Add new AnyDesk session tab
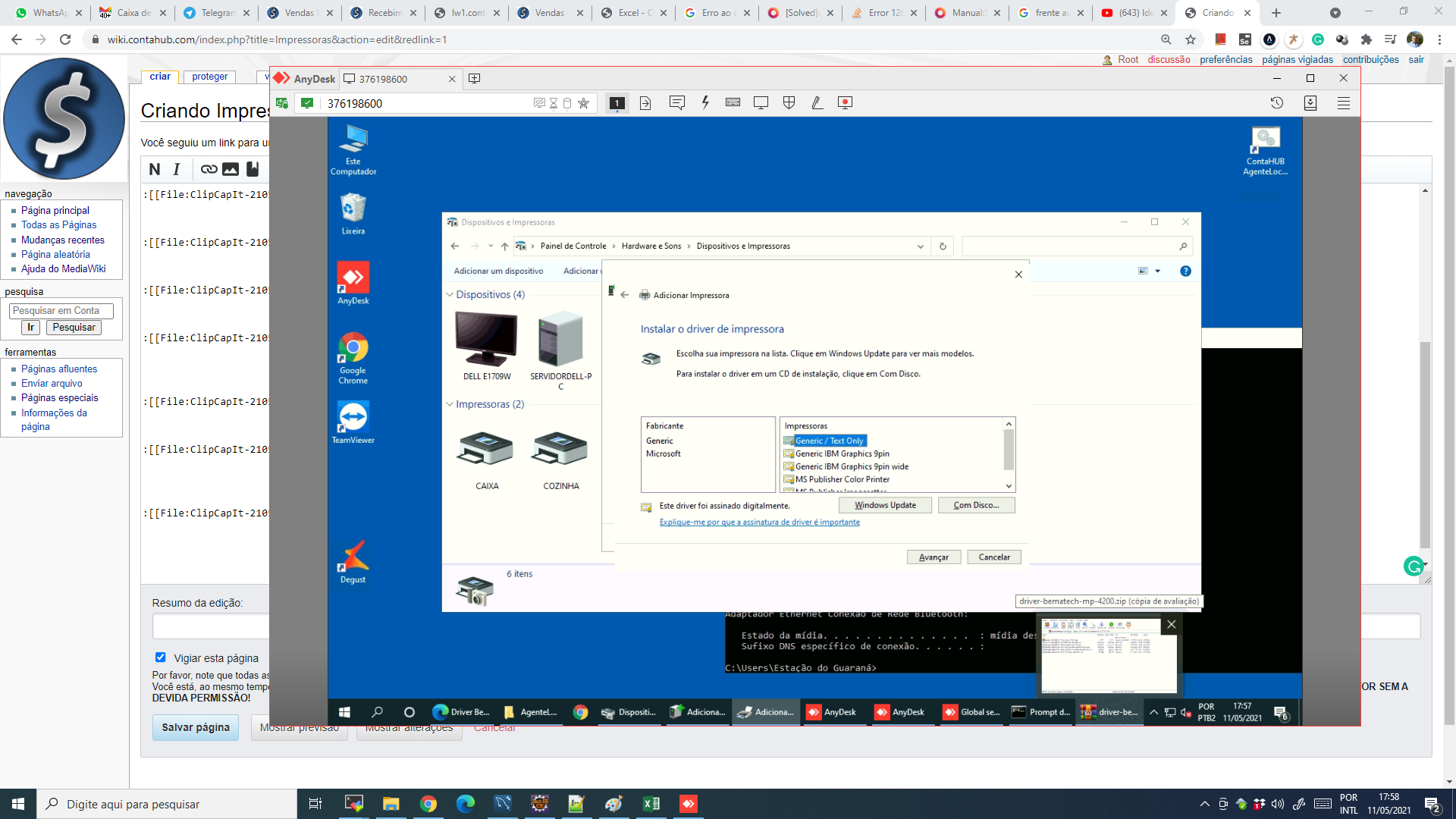This screenshot has height=819, width=1456. tap(475, 78)
